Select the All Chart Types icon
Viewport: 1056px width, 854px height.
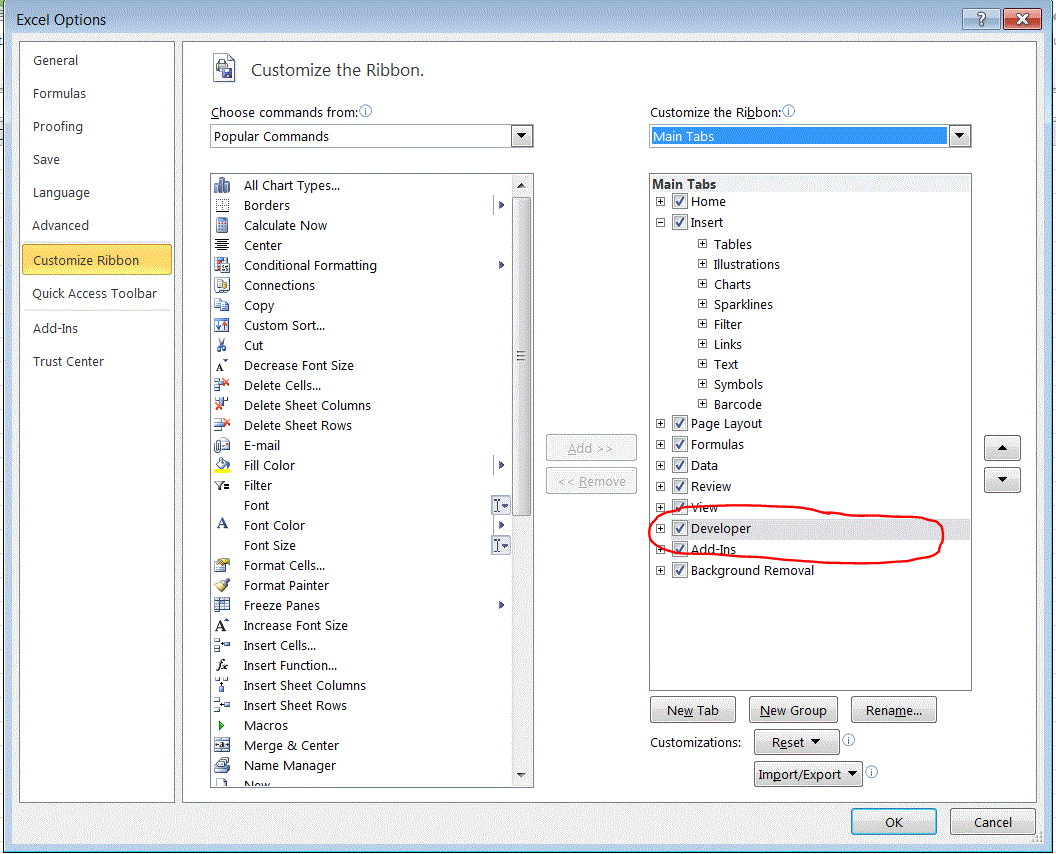point(222,185)
